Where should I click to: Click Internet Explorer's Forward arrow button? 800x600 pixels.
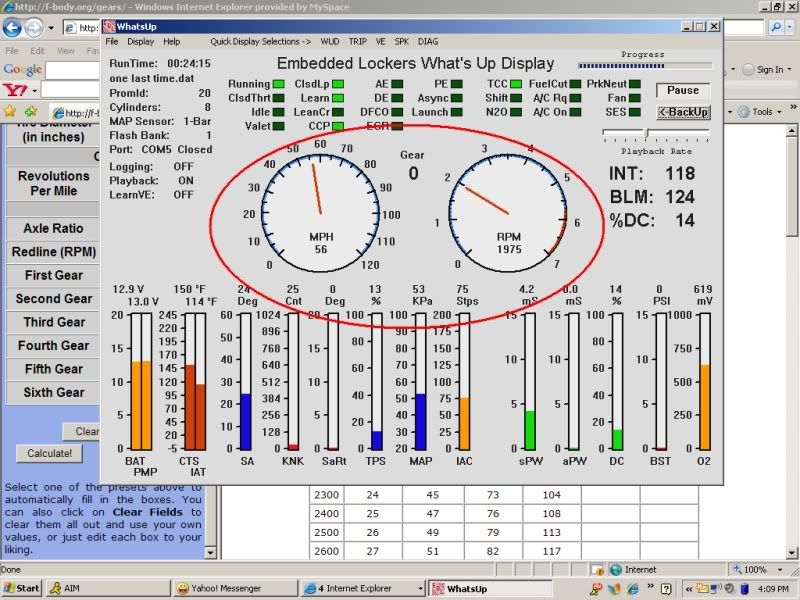tap(34, 28)
